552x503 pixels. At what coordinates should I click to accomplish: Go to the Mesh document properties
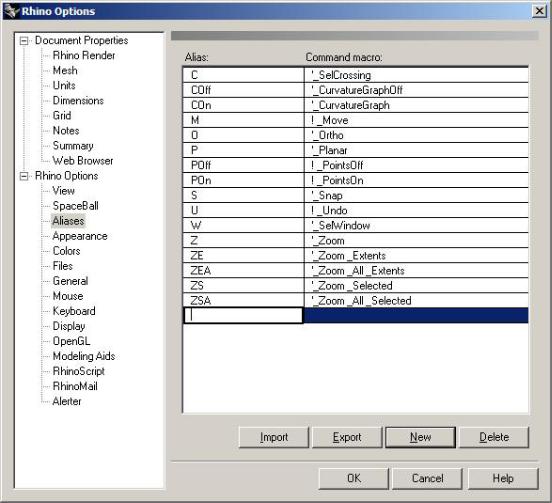65,70
